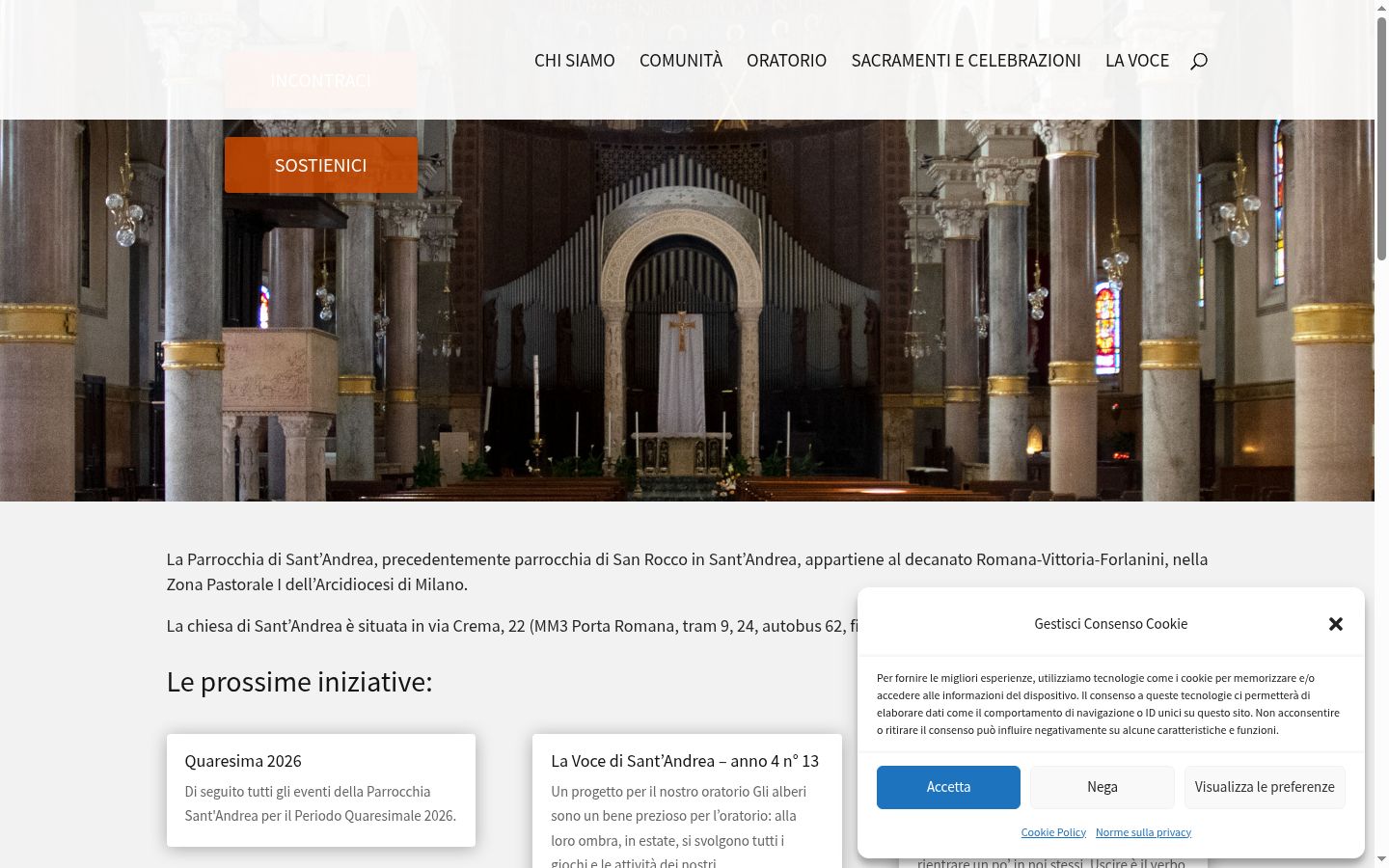1389x868 pixels.
Task: Open the site search magnifier icon
Action: click(1199, 61)
